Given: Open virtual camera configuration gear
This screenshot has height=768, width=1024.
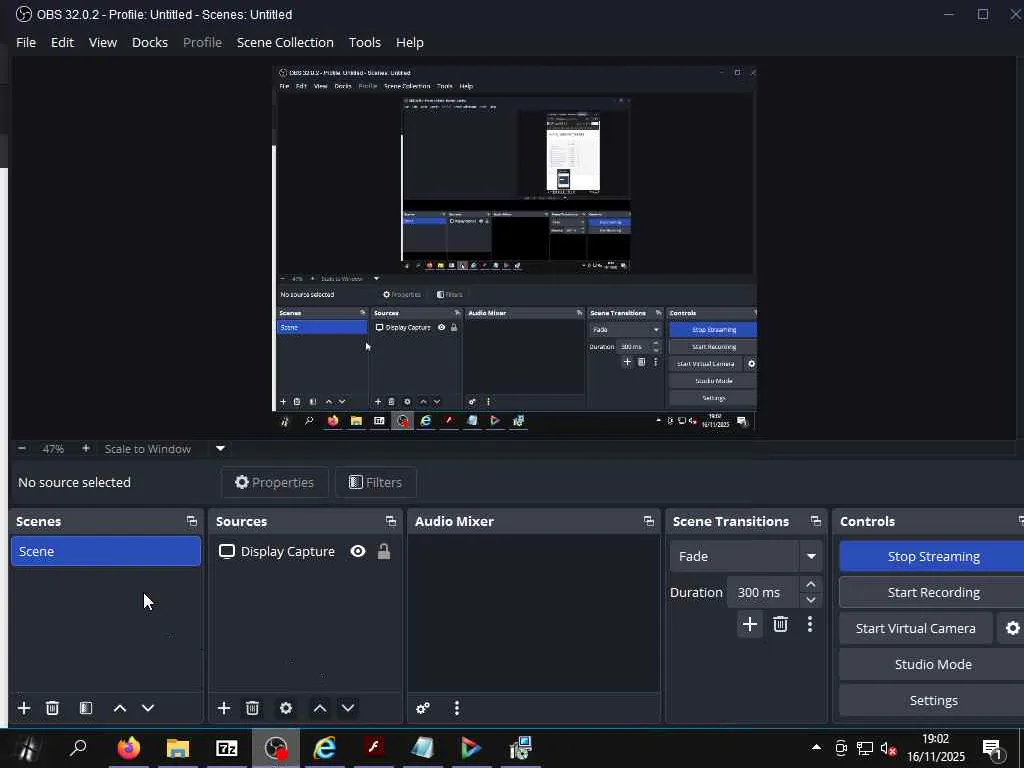Looking at the screenshot, I should 1012,628.
